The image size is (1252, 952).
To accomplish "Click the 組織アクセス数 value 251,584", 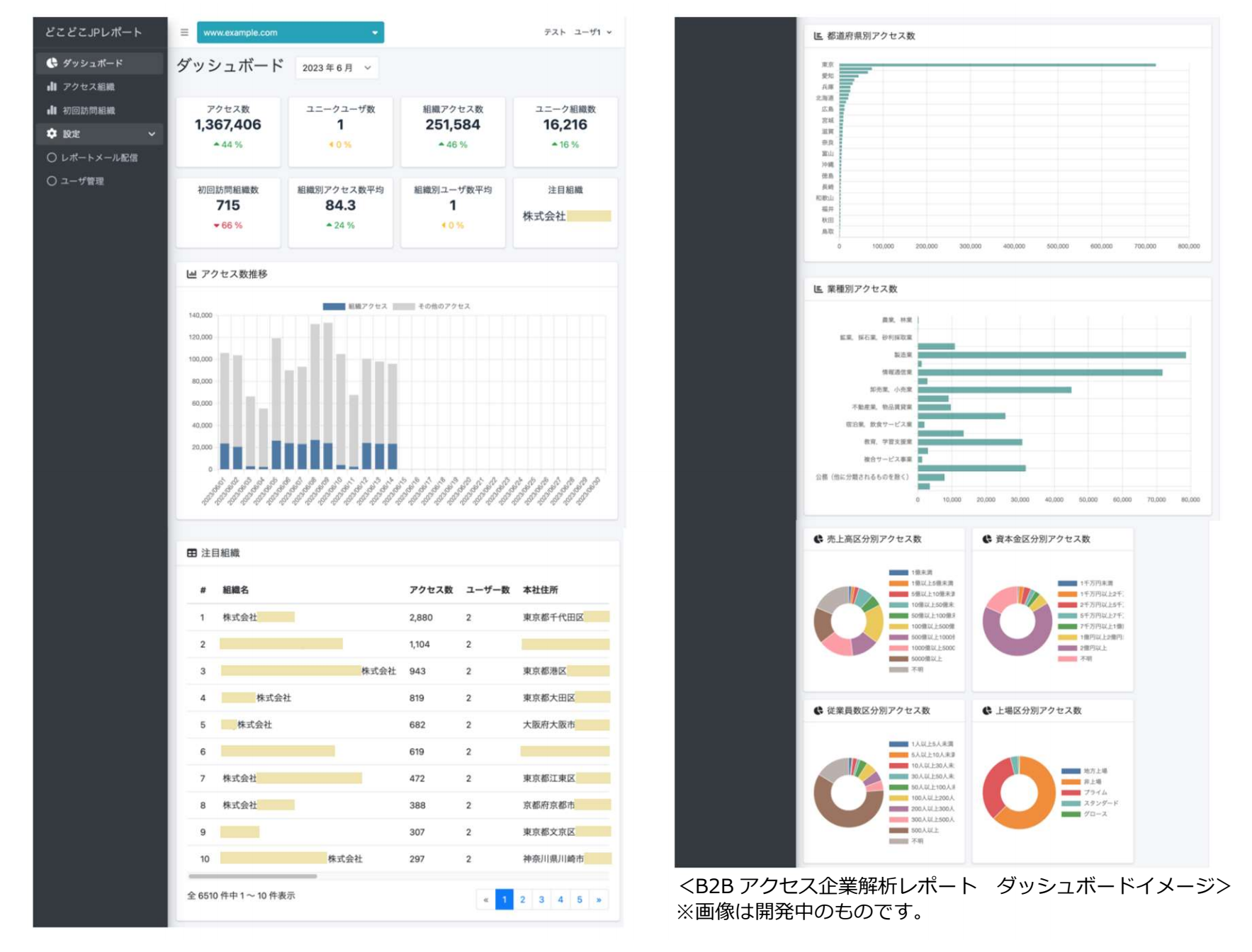I will (453, 125).
